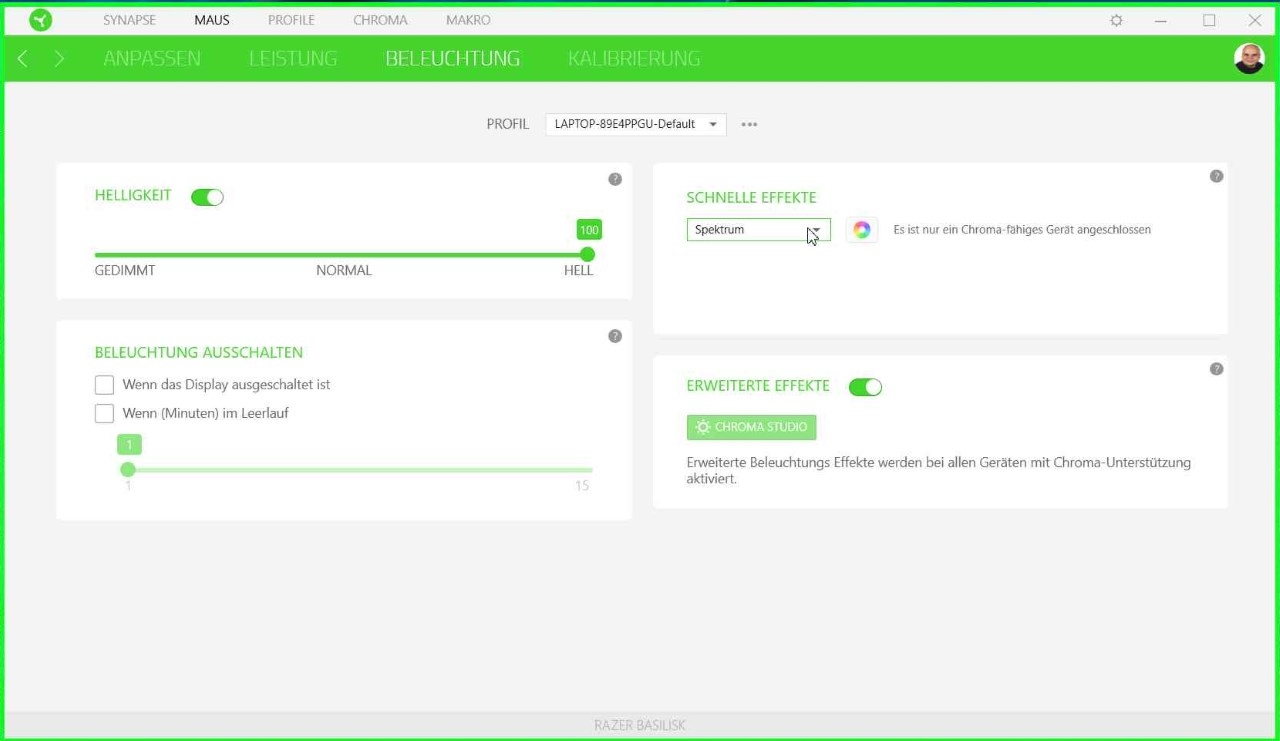The height and width of the screenshot is (741, 1280).
Task: Switch to KALIBRIERUNG tab
Action: [x=634, y=59]
